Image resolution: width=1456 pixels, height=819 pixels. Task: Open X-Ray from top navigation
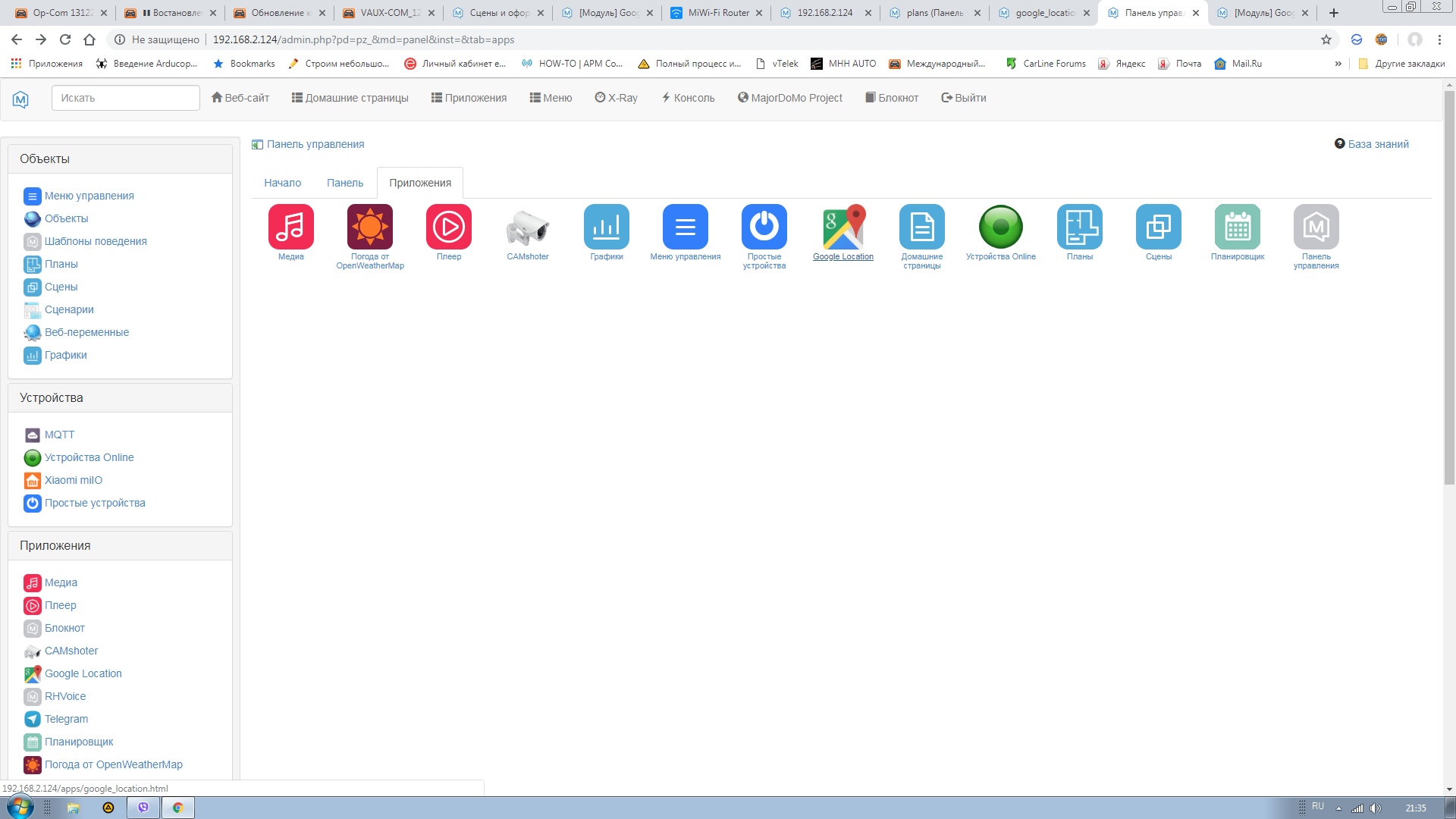coord(616,98)
